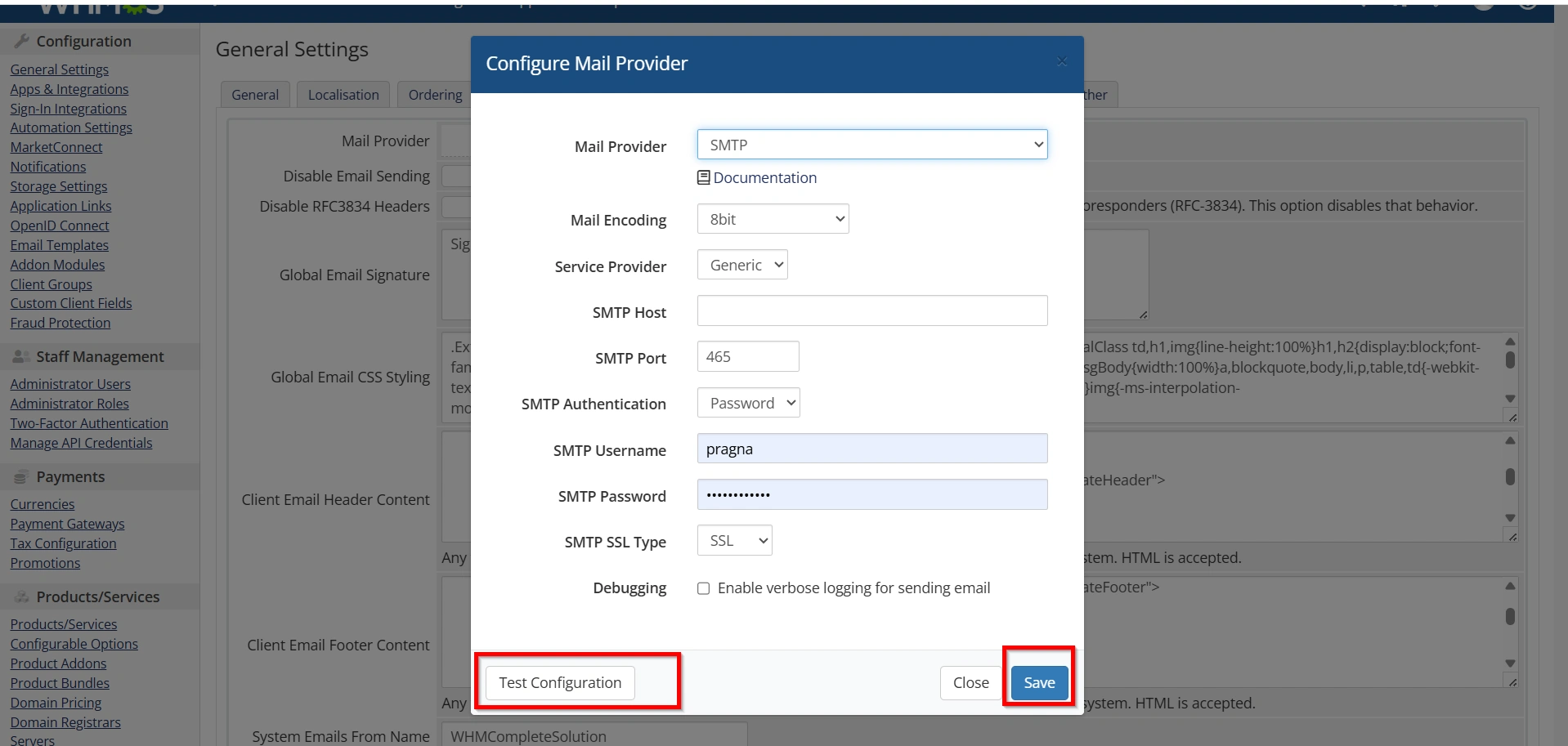Open MarketConnect link
This screenshot has width=1568, height=746.
pyautogui.click(x=56, y=147)
